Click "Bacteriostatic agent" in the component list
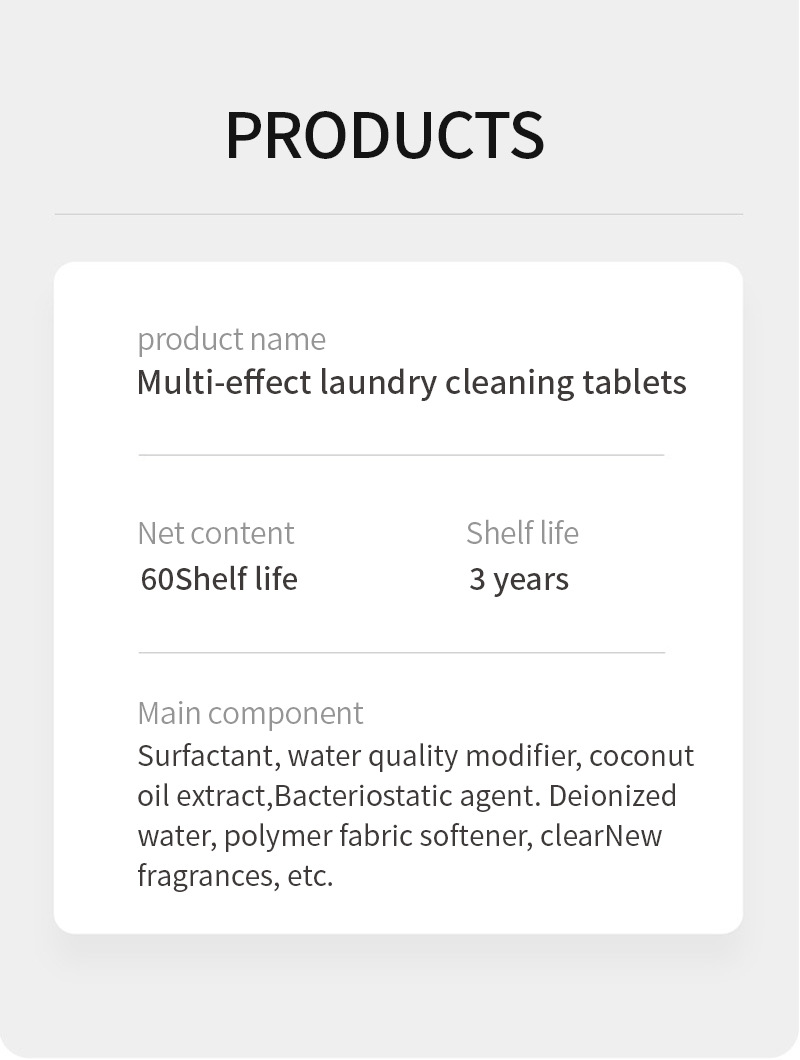 [404, 796]
